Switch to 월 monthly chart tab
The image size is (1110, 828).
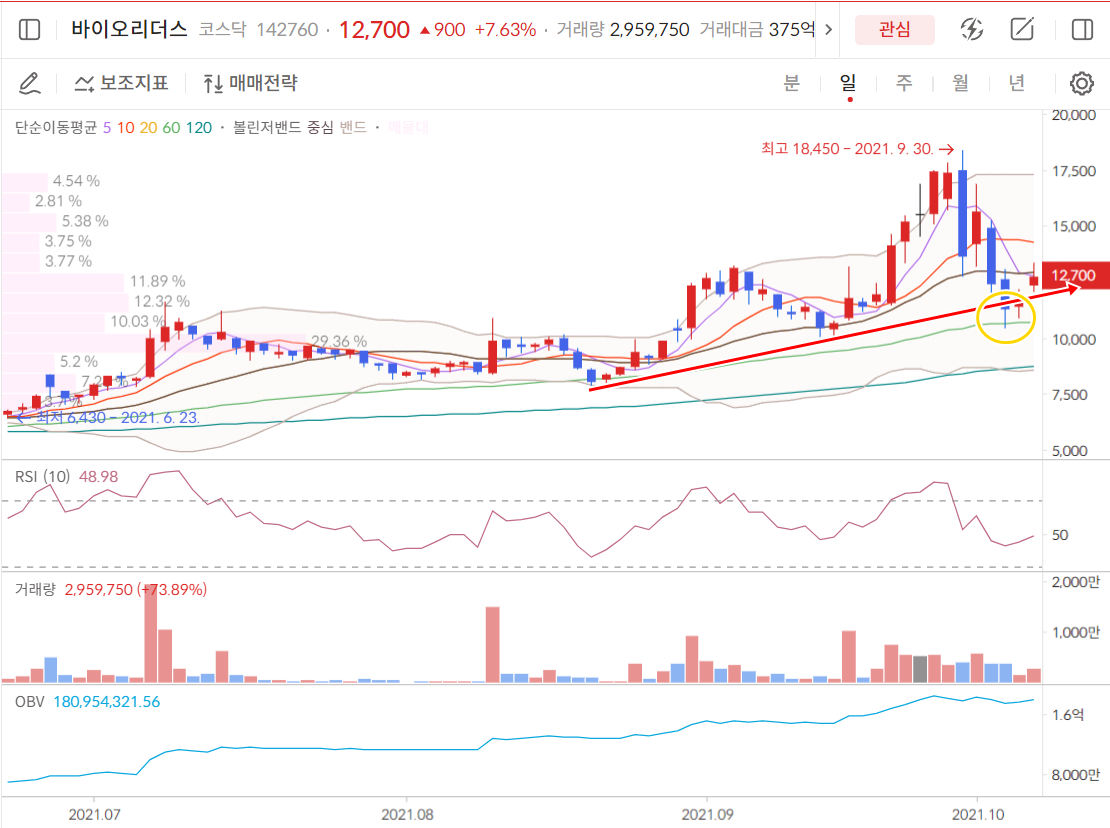click(x=960, y=83)
